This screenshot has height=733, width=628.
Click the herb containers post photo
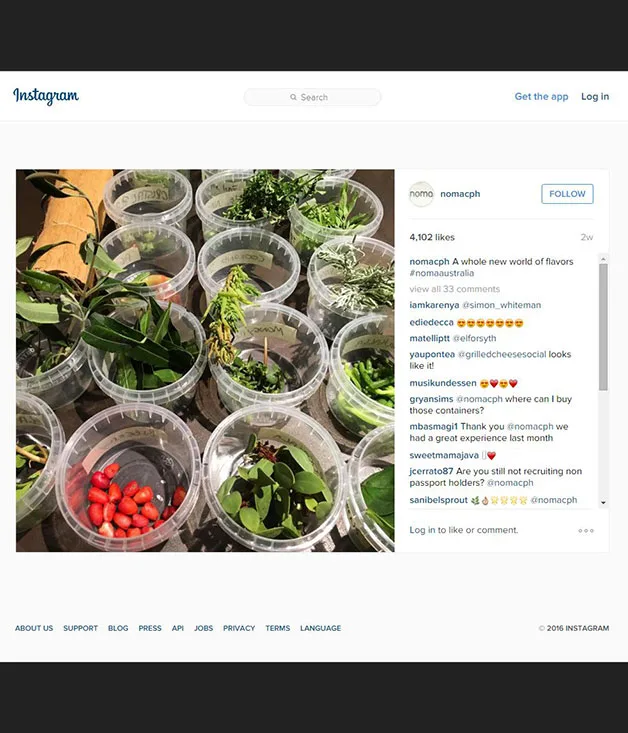[205, 360]
